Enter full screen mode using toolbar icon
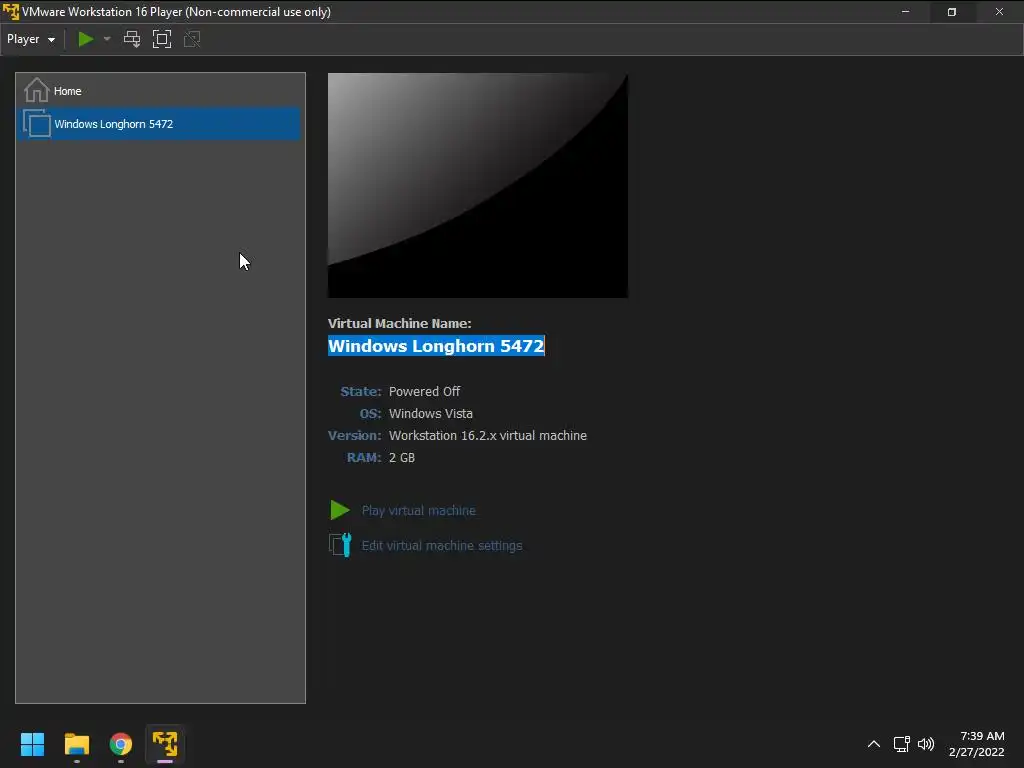The image size is (1024, 768). [x=162, y=39]
